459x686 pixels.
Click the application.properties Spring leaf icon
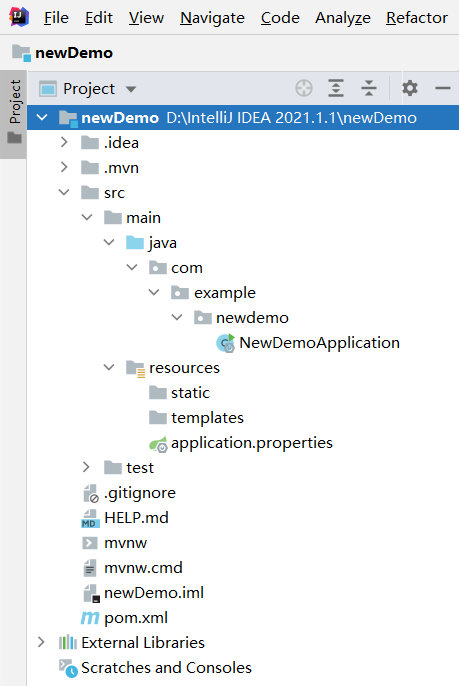(158, 444)
